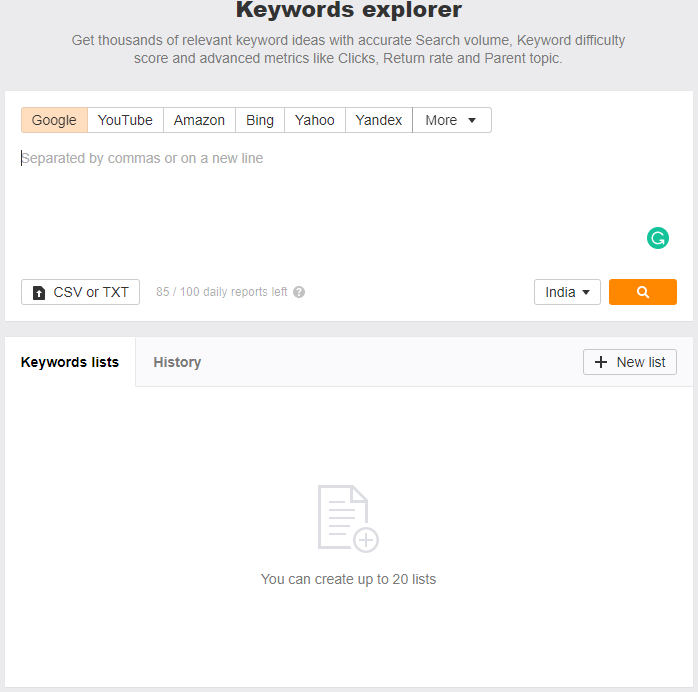
Task: Click the Keywords explorer heading
Action: [349, 10]
